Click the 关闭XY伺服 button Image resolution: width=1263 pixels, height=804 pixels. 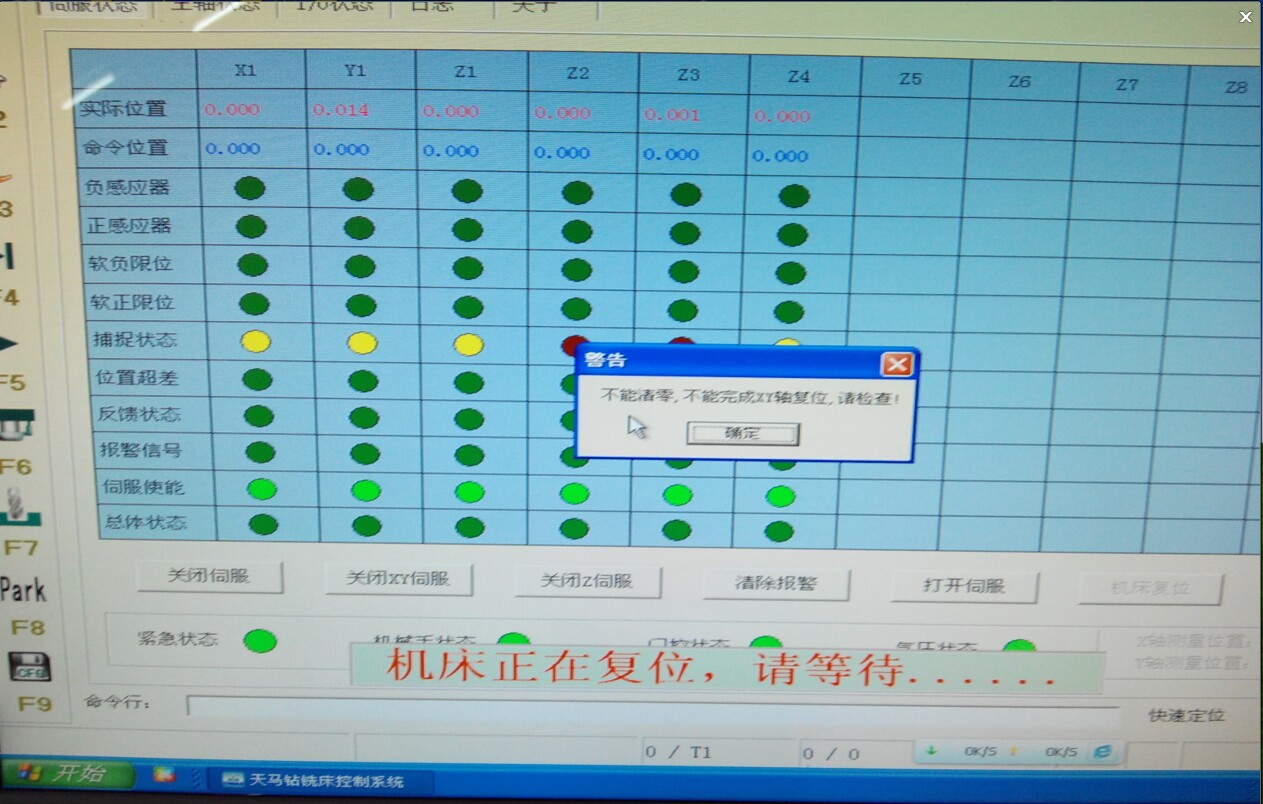[398, 579]
